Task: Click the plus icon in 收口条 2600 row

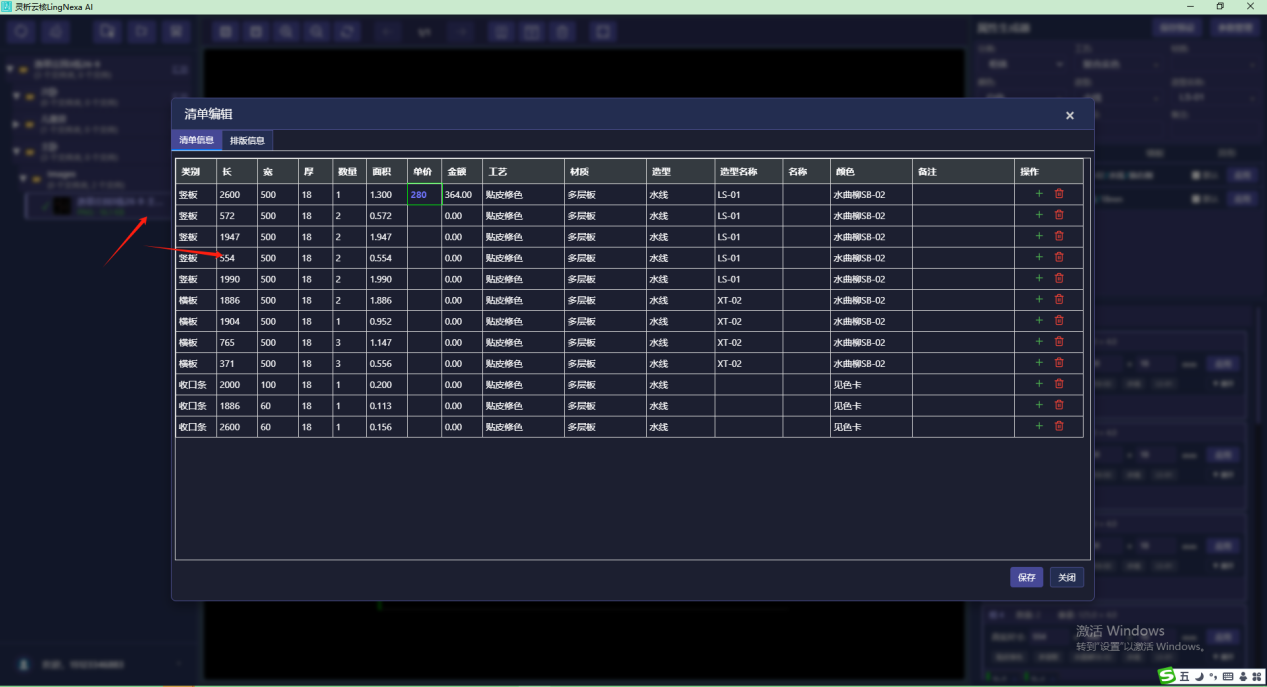Action: click(x=1039, y=426)
